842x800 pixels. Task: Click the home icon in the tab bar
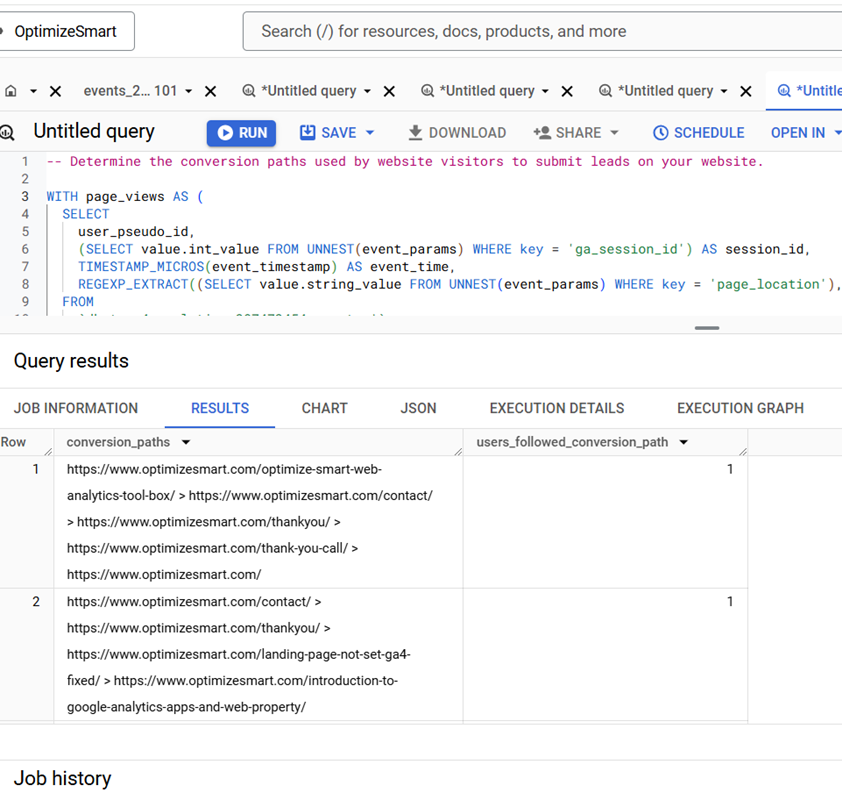click(x=13, y=90)
